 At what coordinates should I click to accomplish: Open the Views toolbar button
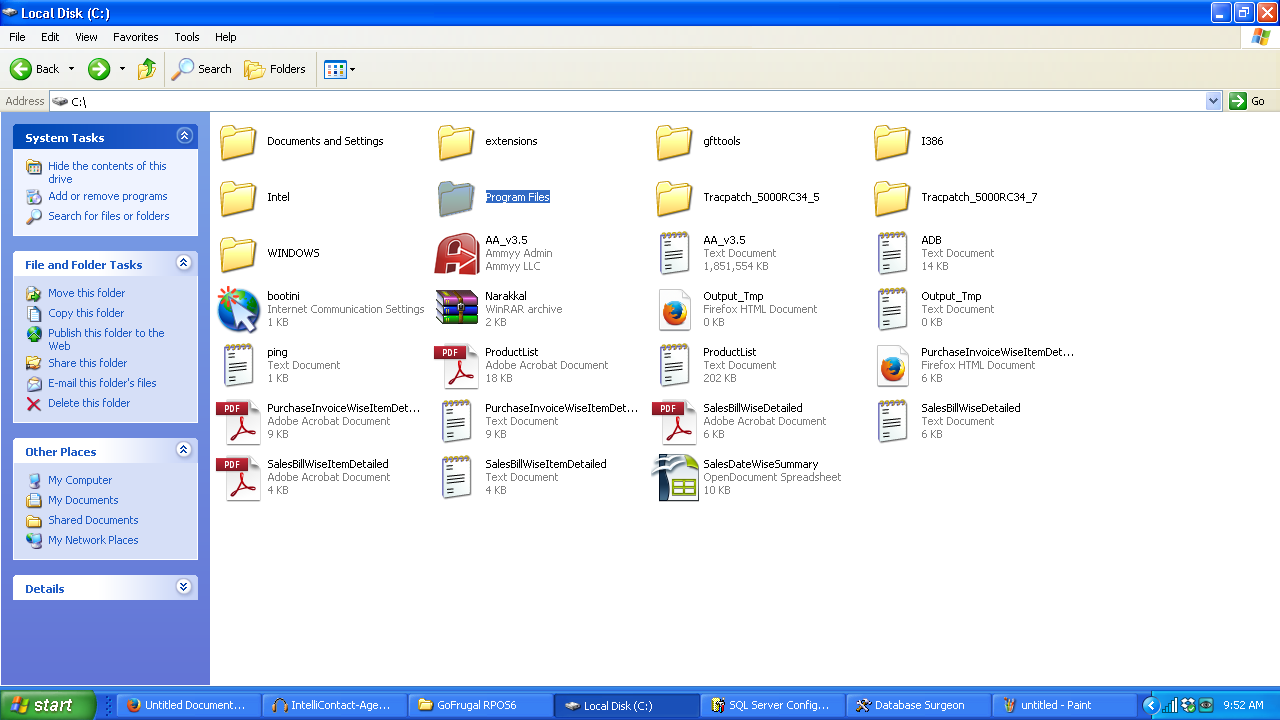339,69
